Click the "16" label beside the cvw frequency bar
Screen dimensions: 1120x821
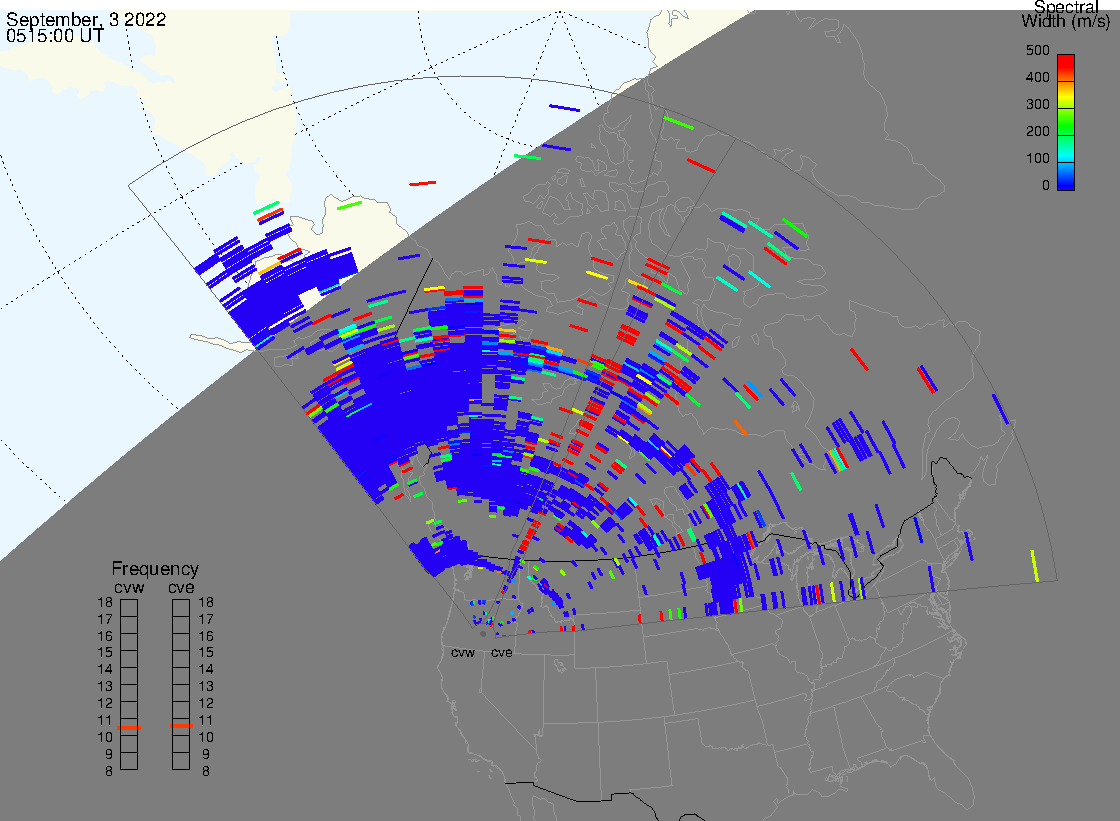click(x=105, y=636)
